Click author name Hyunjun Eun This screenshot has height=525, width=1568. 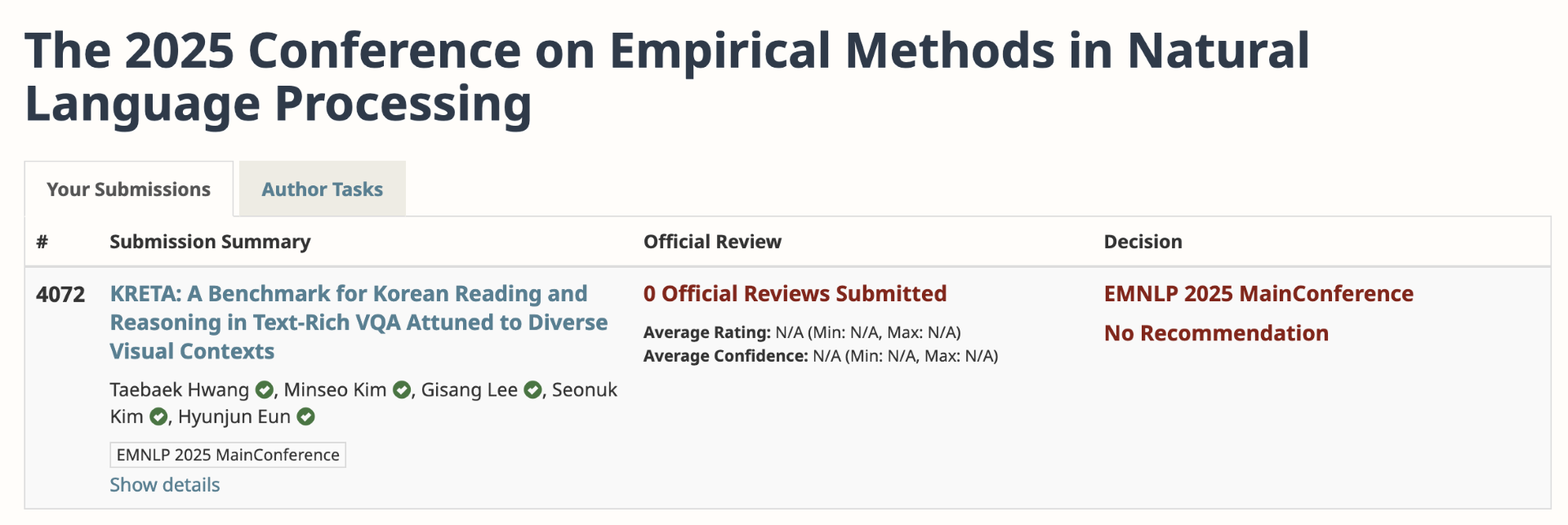click(x=234, y=417)
